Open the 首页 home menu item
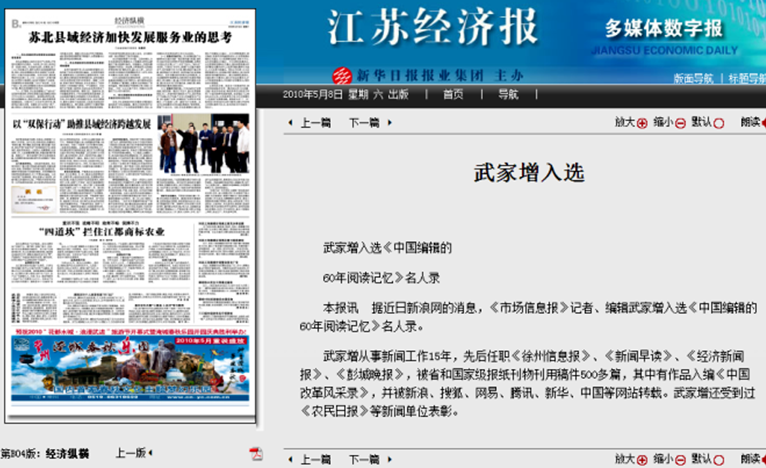The width and height of the screenshot is (766, 468). point(453,94)
